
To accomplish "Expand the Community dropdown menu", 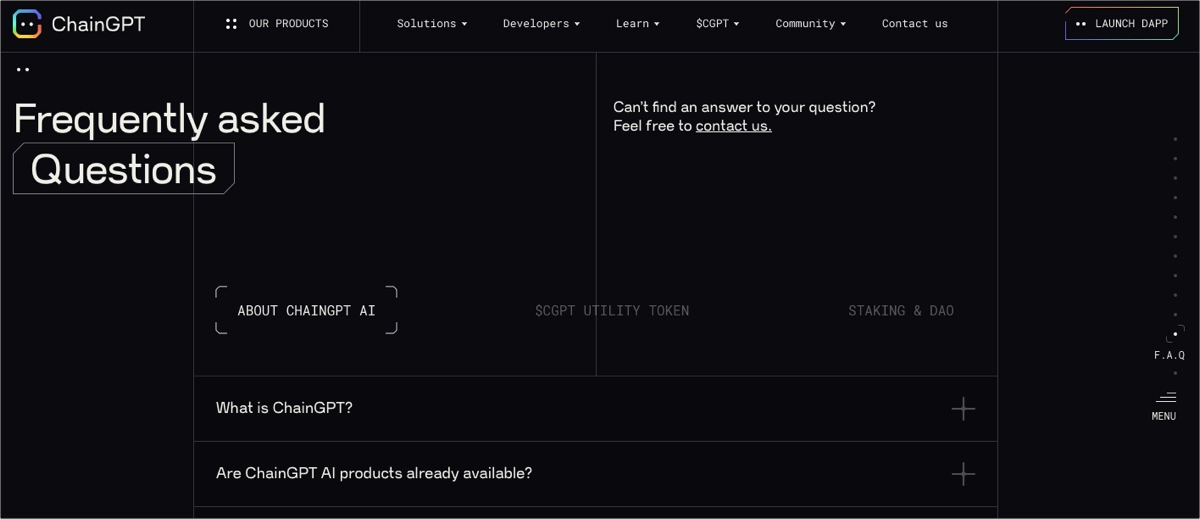I will (x=810, y=23).
